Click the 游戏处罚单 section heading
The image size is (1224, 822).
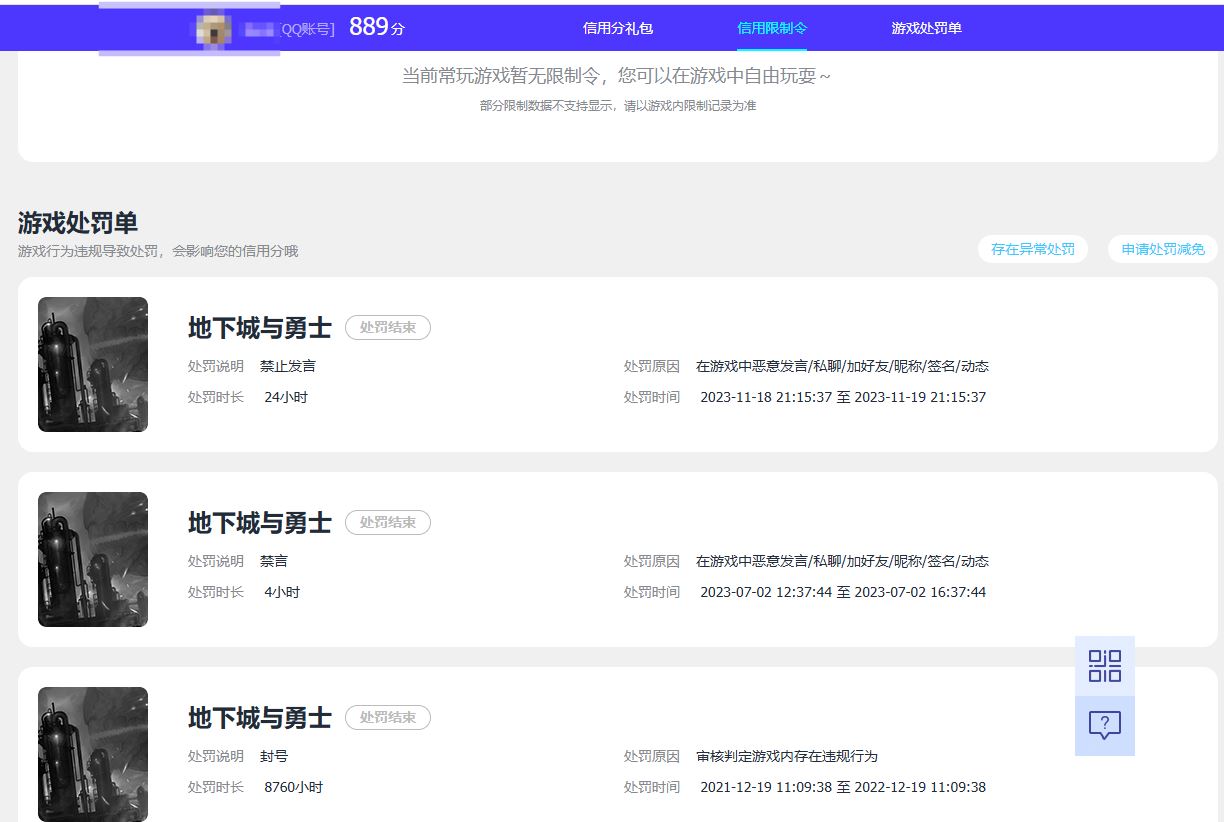coord(78,223)
